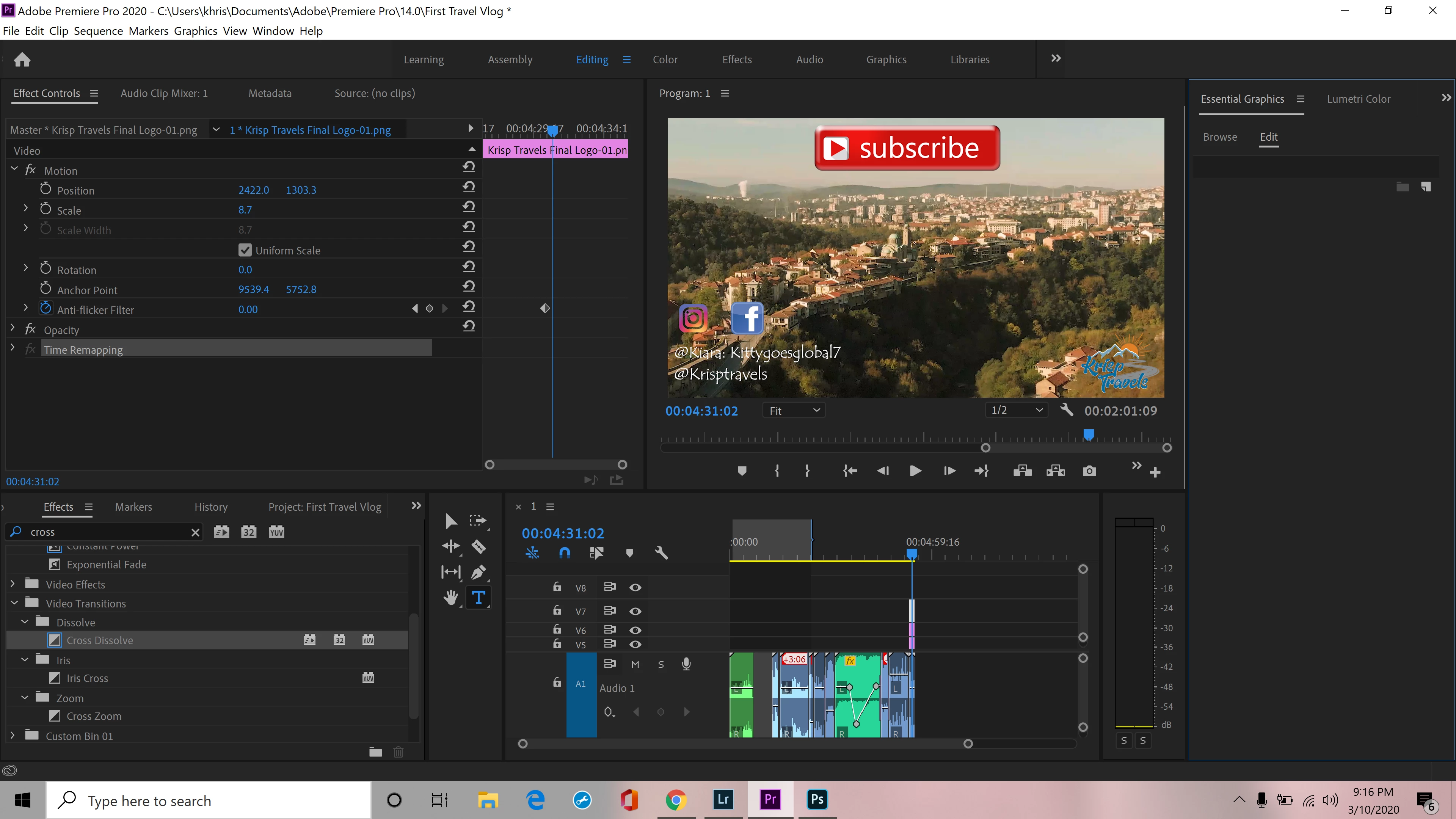
Task: Open the Sequence menu
Action: (98, 31)
